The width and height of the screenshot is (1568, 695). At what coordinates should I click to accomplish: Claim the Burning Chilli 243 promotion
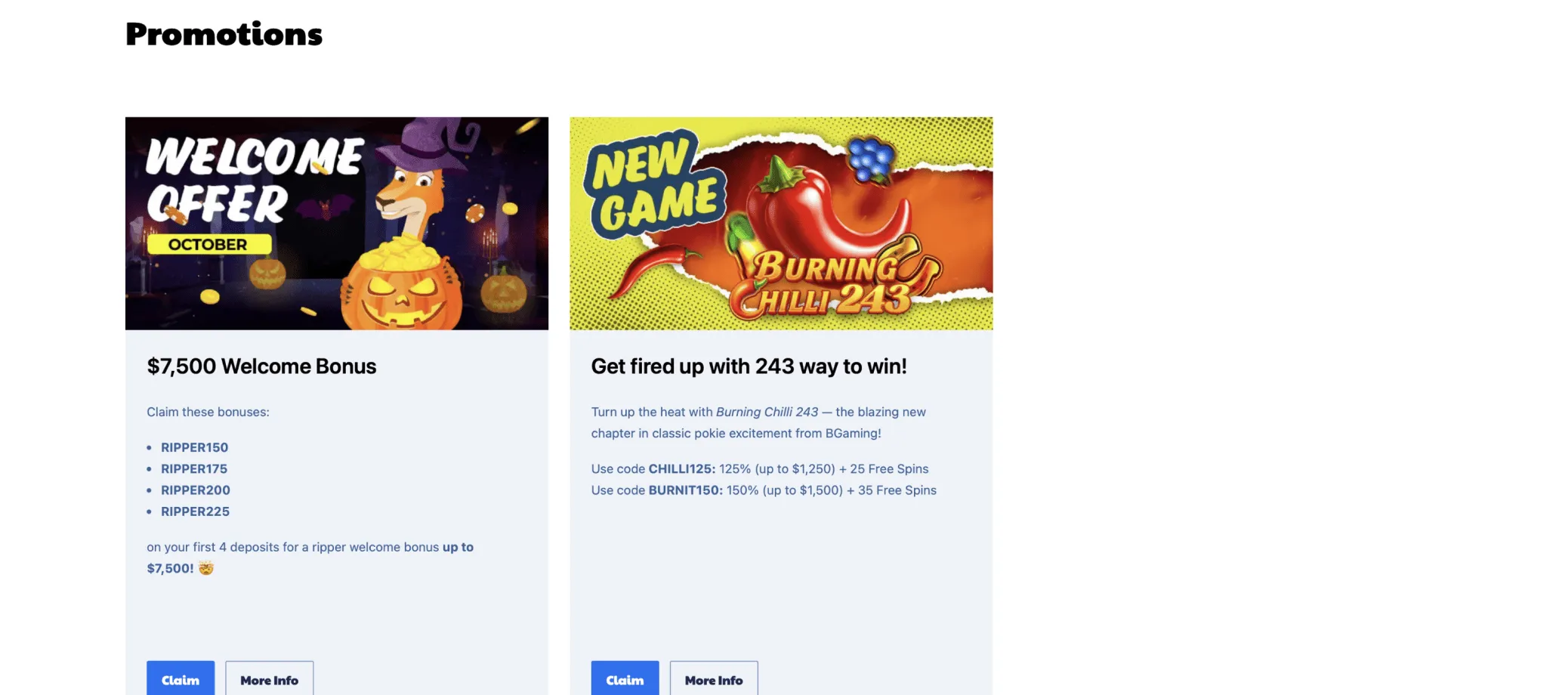[x=625, y=678]
